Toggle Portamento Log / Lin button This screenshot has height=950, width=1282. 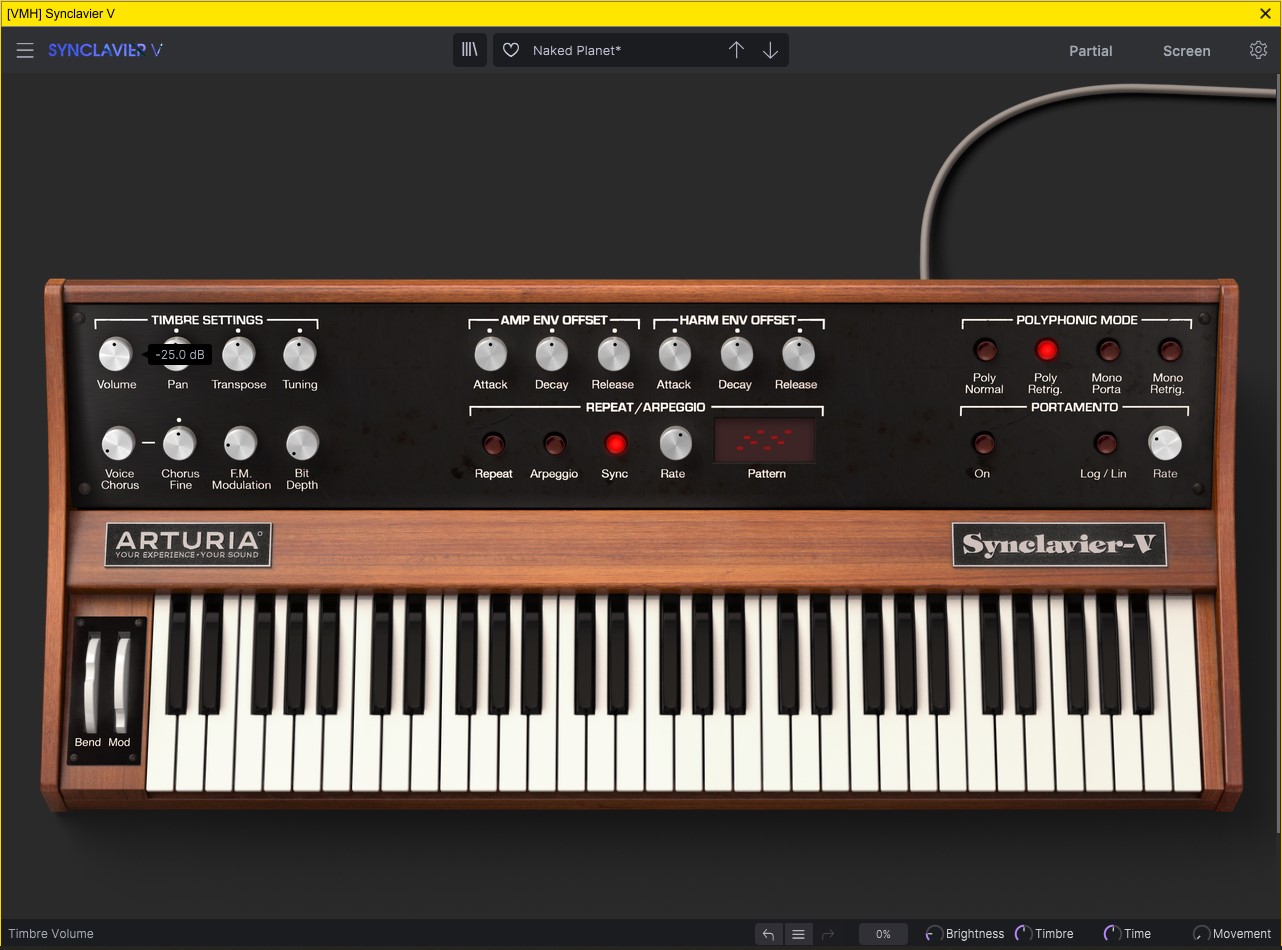[1105, 443]
